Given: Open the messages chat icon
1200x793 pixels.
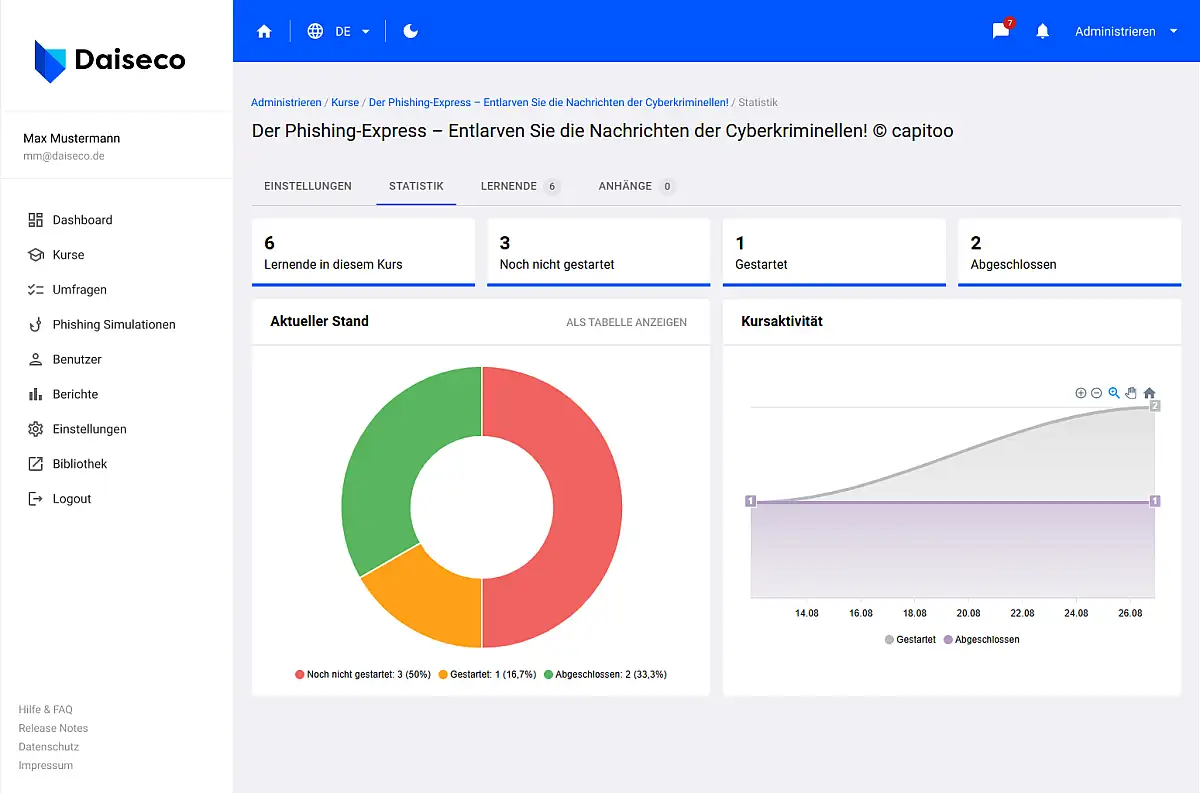Looking at the screenshot, I should [1000, 31].
